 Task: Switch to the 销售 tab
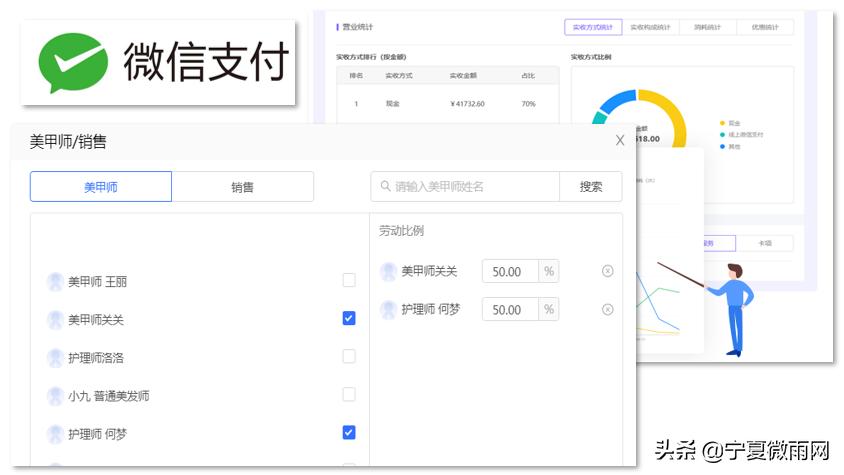[242, 187]
